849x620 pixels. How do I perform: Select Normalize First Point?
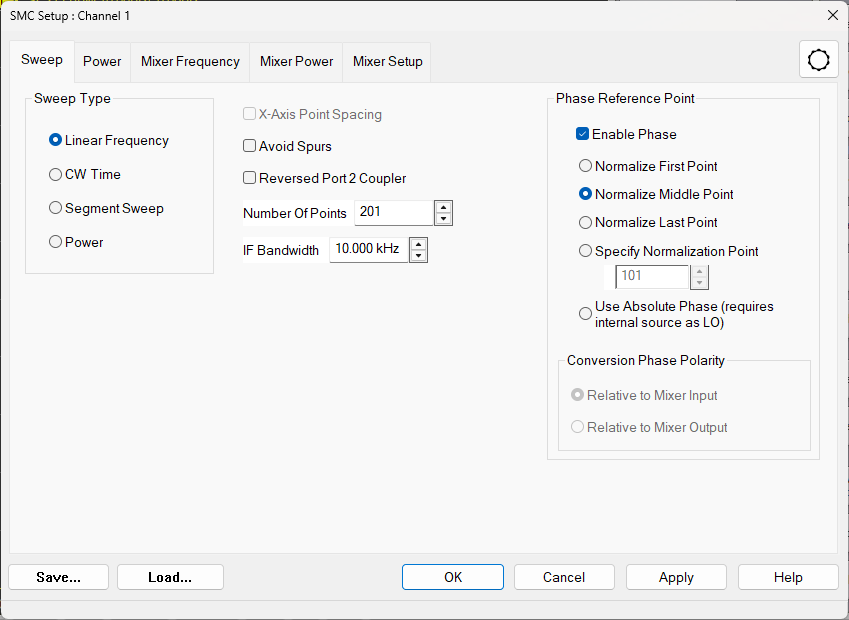click(648, 166)
